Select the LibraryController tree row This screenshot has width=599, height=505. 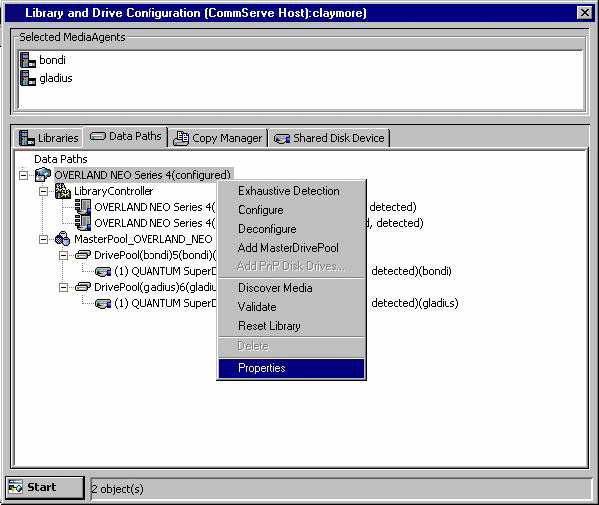pyautogui.click(x=113, y=191)
